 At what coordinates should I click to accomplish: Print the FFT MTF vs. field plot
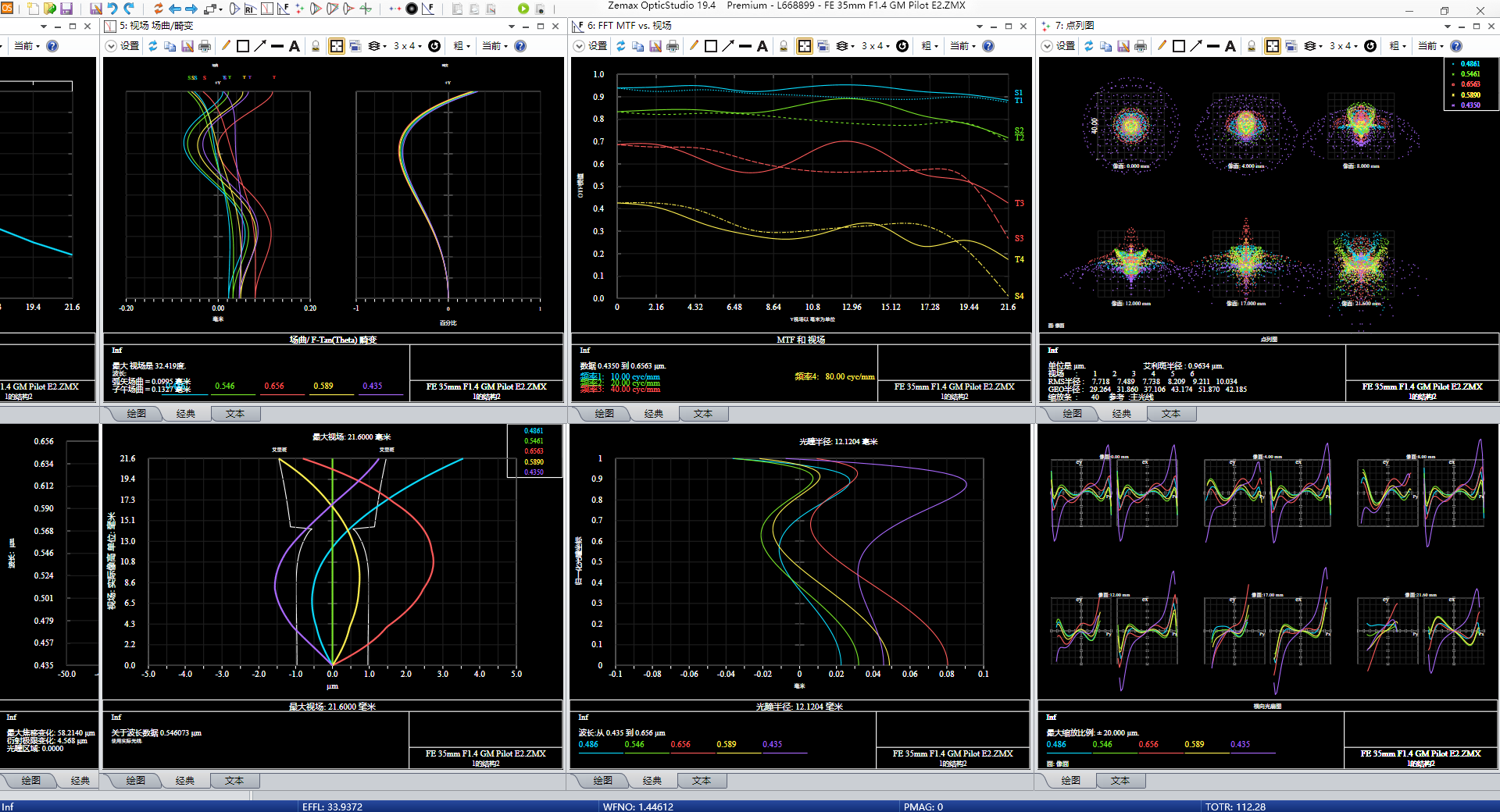click(x=673, y=46)
